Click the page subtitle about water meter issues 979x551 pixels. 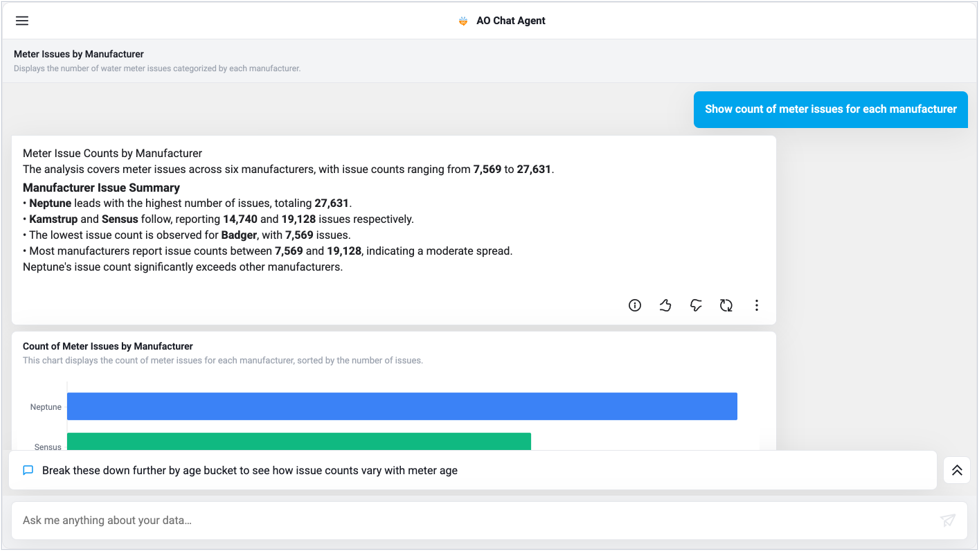157,69
